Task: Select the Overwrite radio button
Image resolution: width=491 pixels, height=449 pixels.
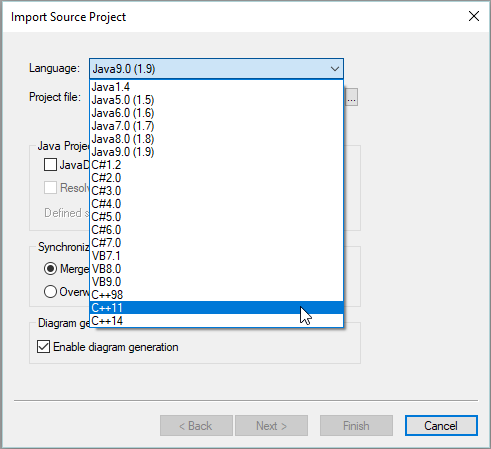Action: point(50,292)
